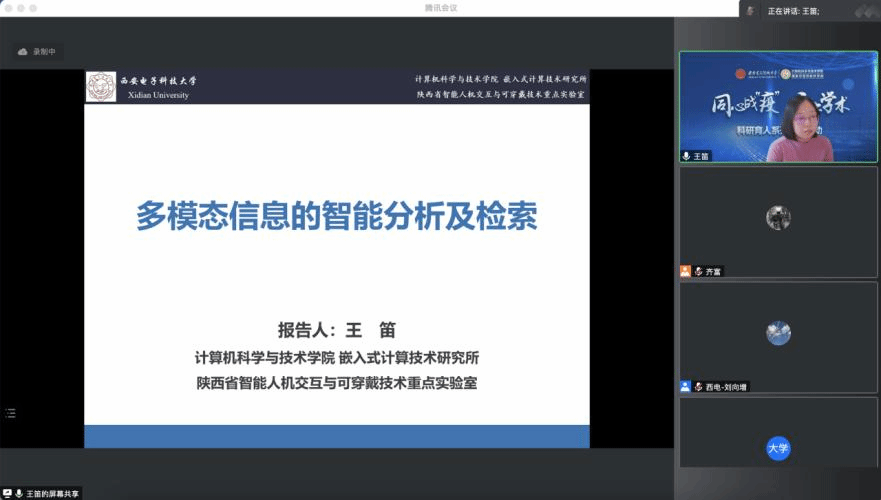
Task: Click the 腾讯会议 window title
Action: (x=440, y=7)
